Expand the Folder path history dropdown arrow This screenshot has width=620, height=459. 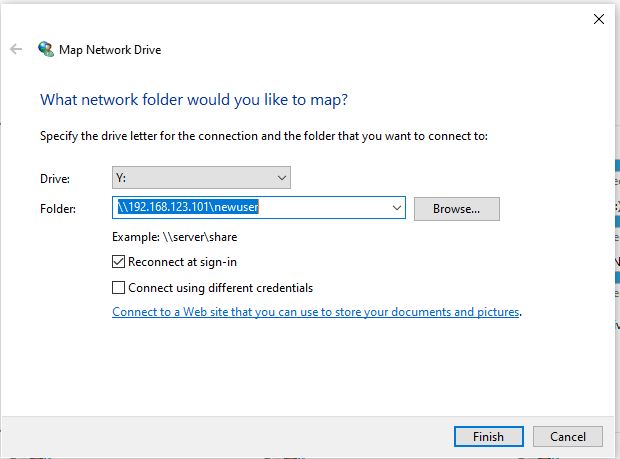397,208
